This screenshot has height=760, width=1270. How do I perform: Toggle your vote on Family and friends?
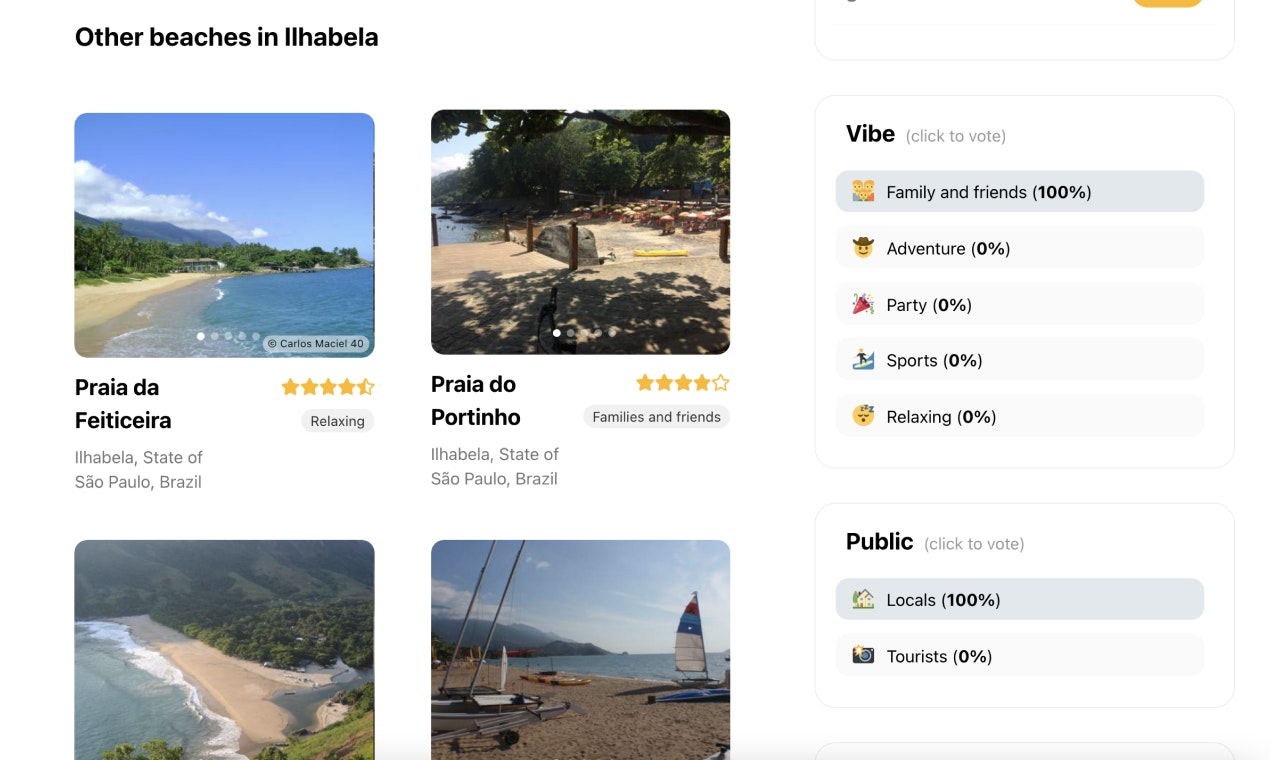point(1019,190)
